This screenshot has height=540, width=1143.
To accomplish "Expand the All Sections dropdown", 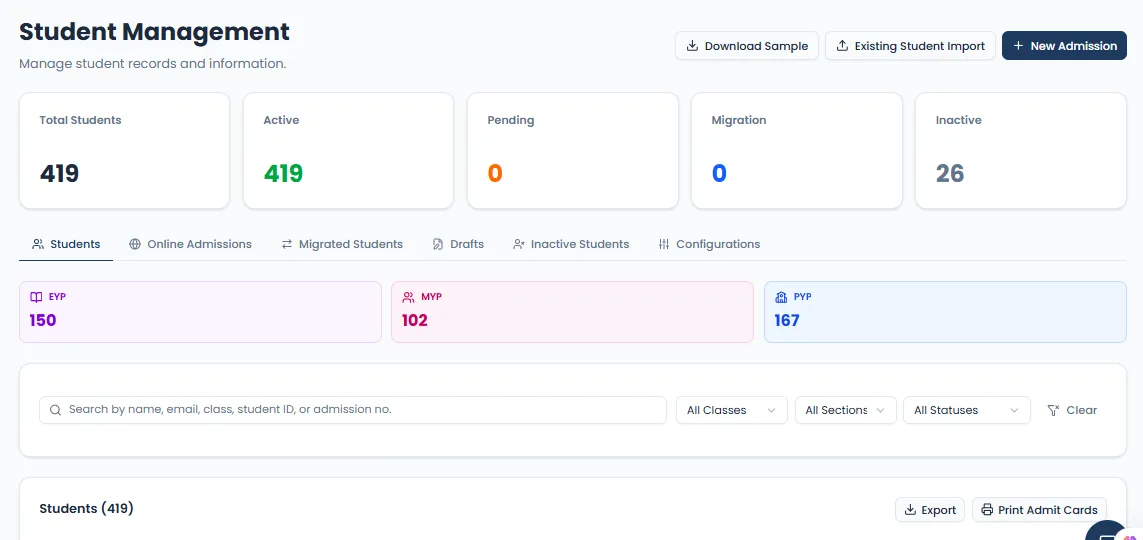I will [846, 410].
